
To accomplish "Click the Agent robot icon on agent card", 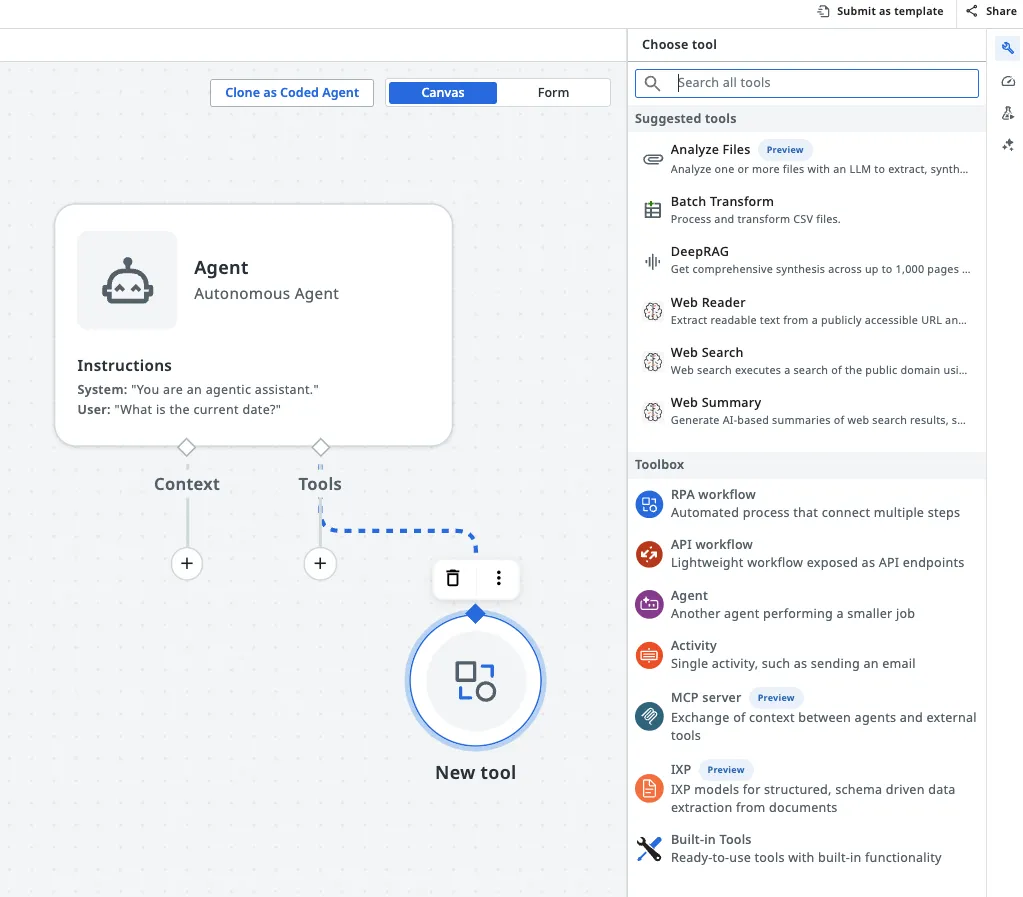I will pos(127,280).
